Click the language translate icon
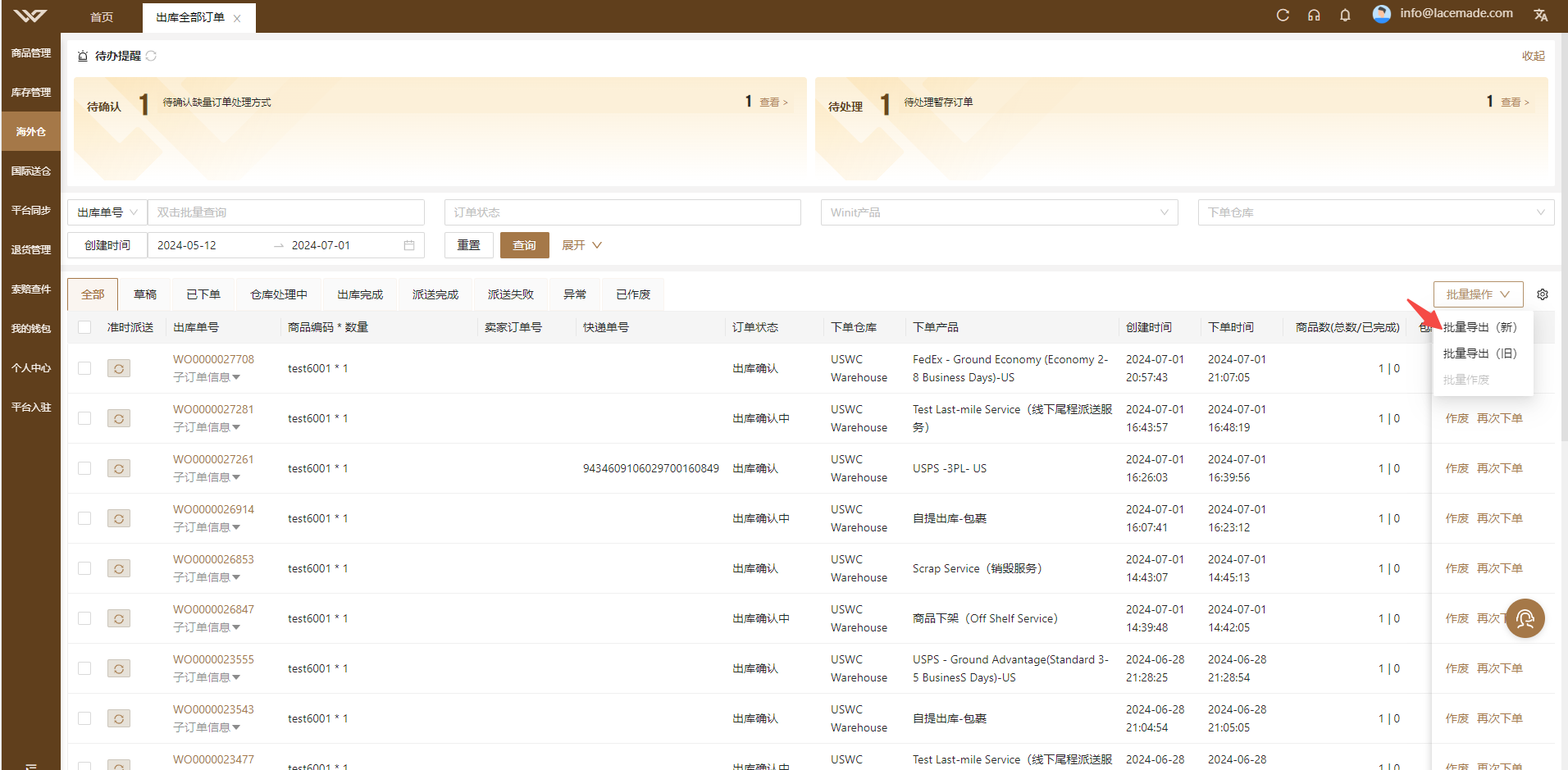This screenshot has width=1568, height=770. pos(1541,15)
